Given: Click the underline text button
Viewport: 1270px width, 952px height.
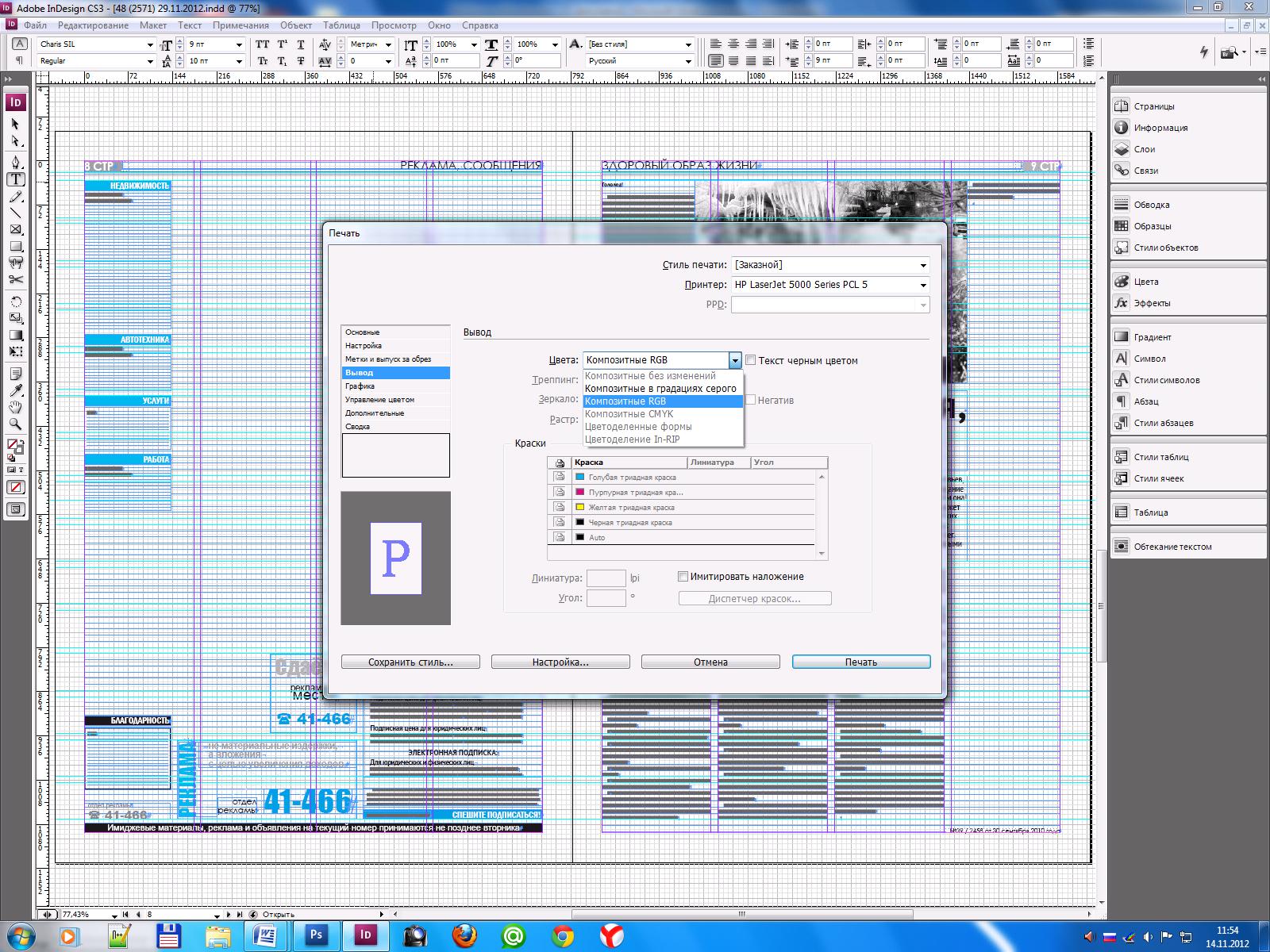Looking at the screenshot, I should (x=301, y=44).
